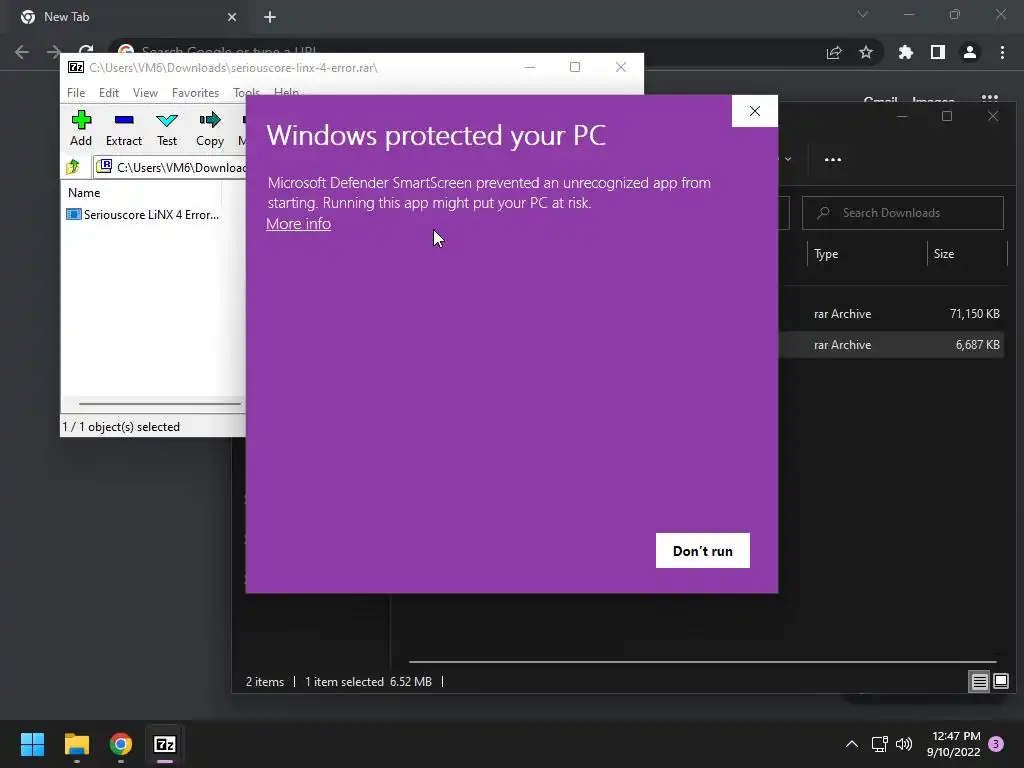Select the 6,687 KB rar Archive row

892,345
